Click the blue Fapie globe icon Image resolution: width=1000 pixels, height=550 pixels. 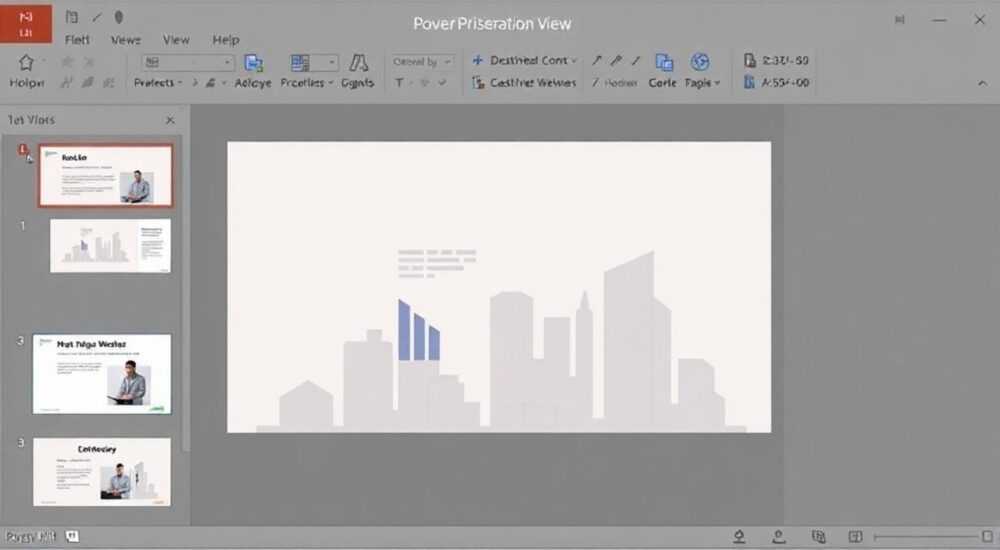(700, 62)
